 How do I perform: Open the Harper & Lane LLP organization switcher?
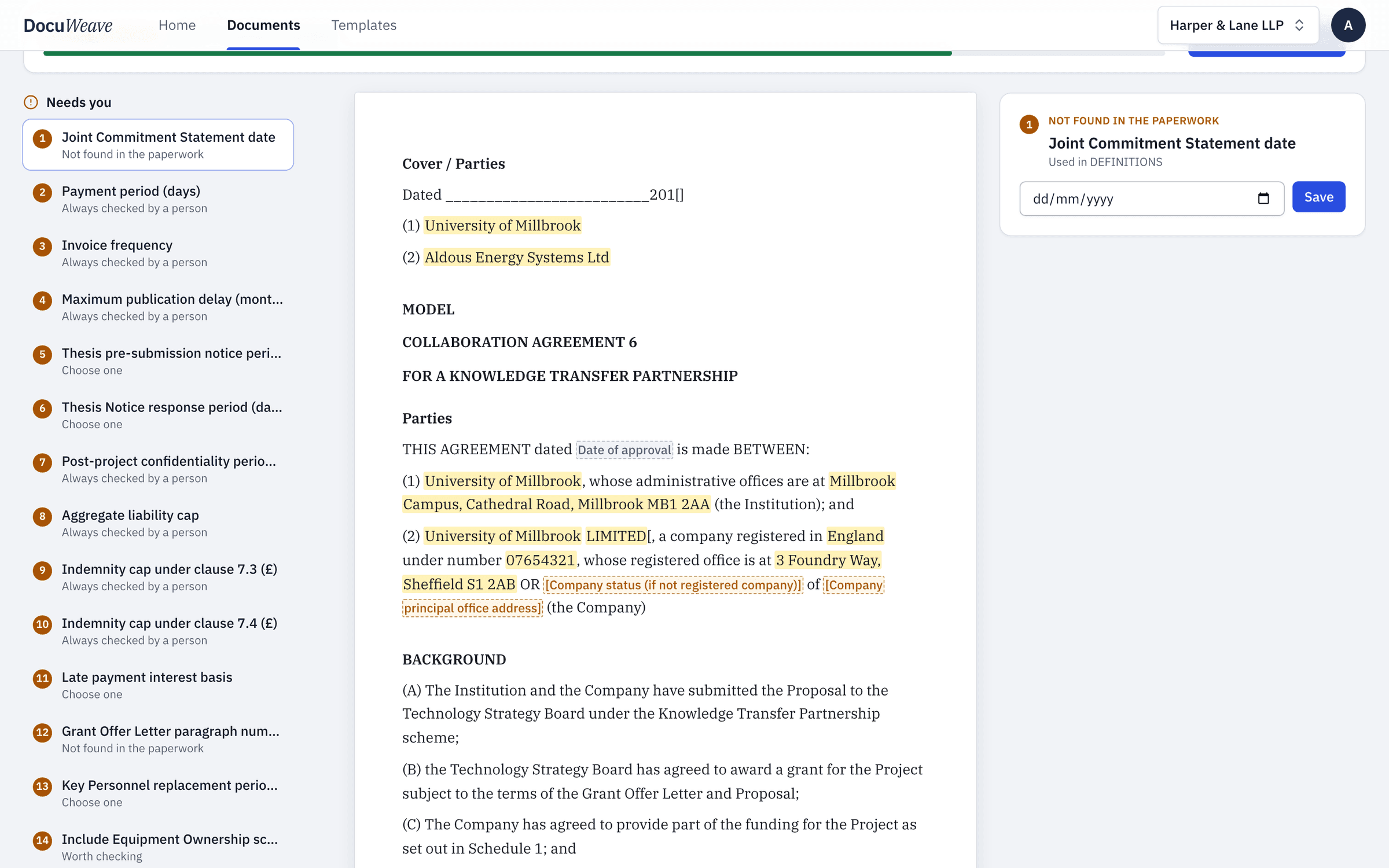[x=1238, y=25]
